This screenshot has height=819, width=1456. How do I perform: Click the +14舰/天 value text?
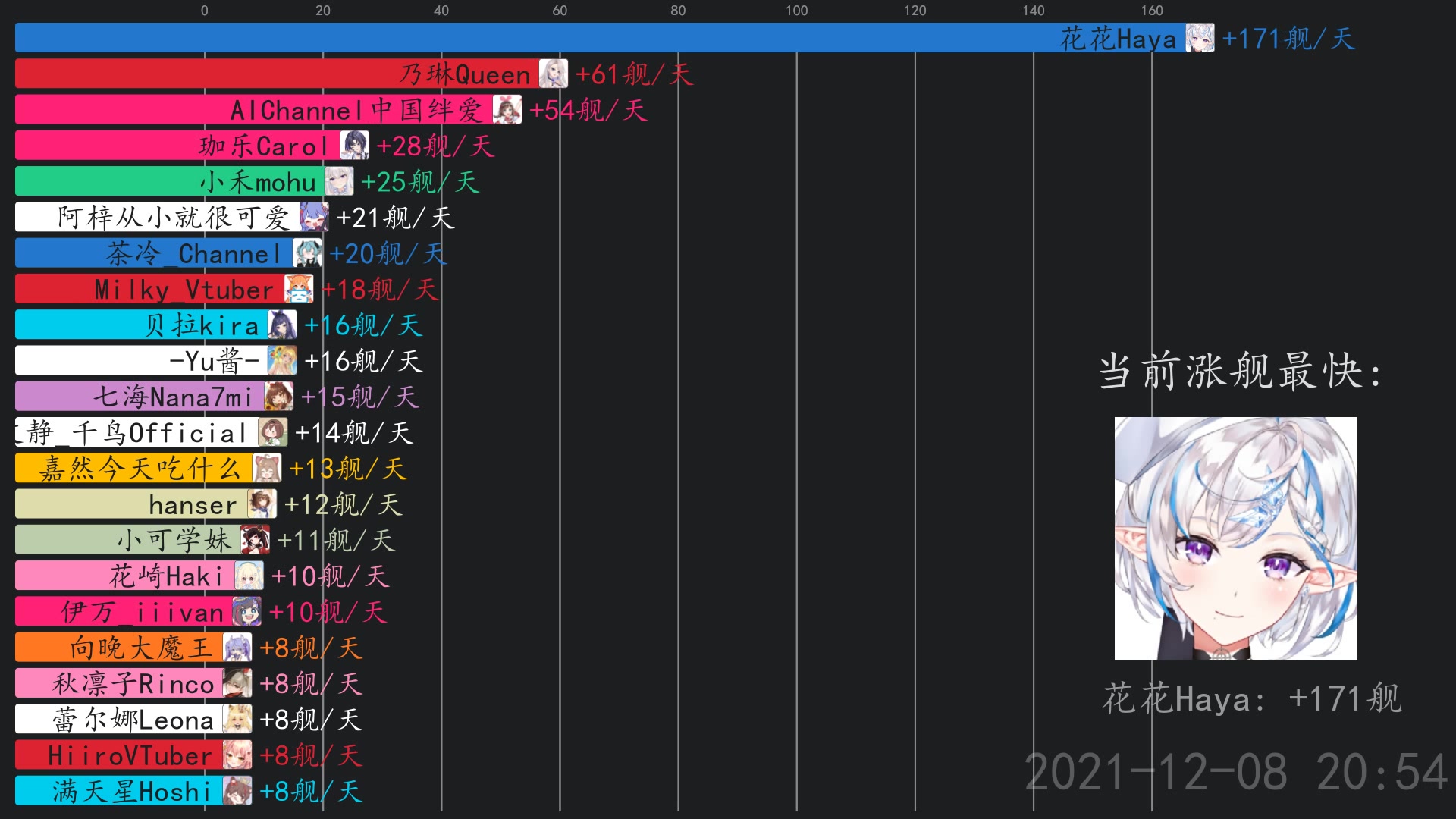[x=353, y=433]
